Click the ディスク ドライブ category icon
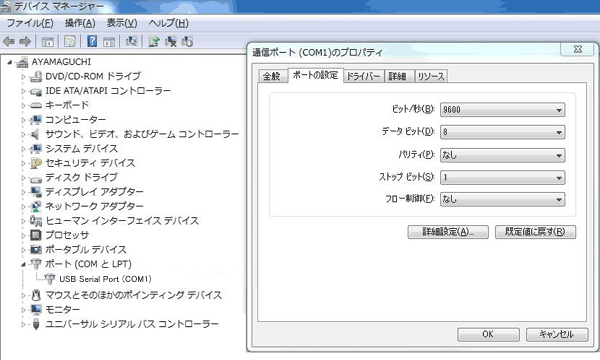 coord(36,178)
